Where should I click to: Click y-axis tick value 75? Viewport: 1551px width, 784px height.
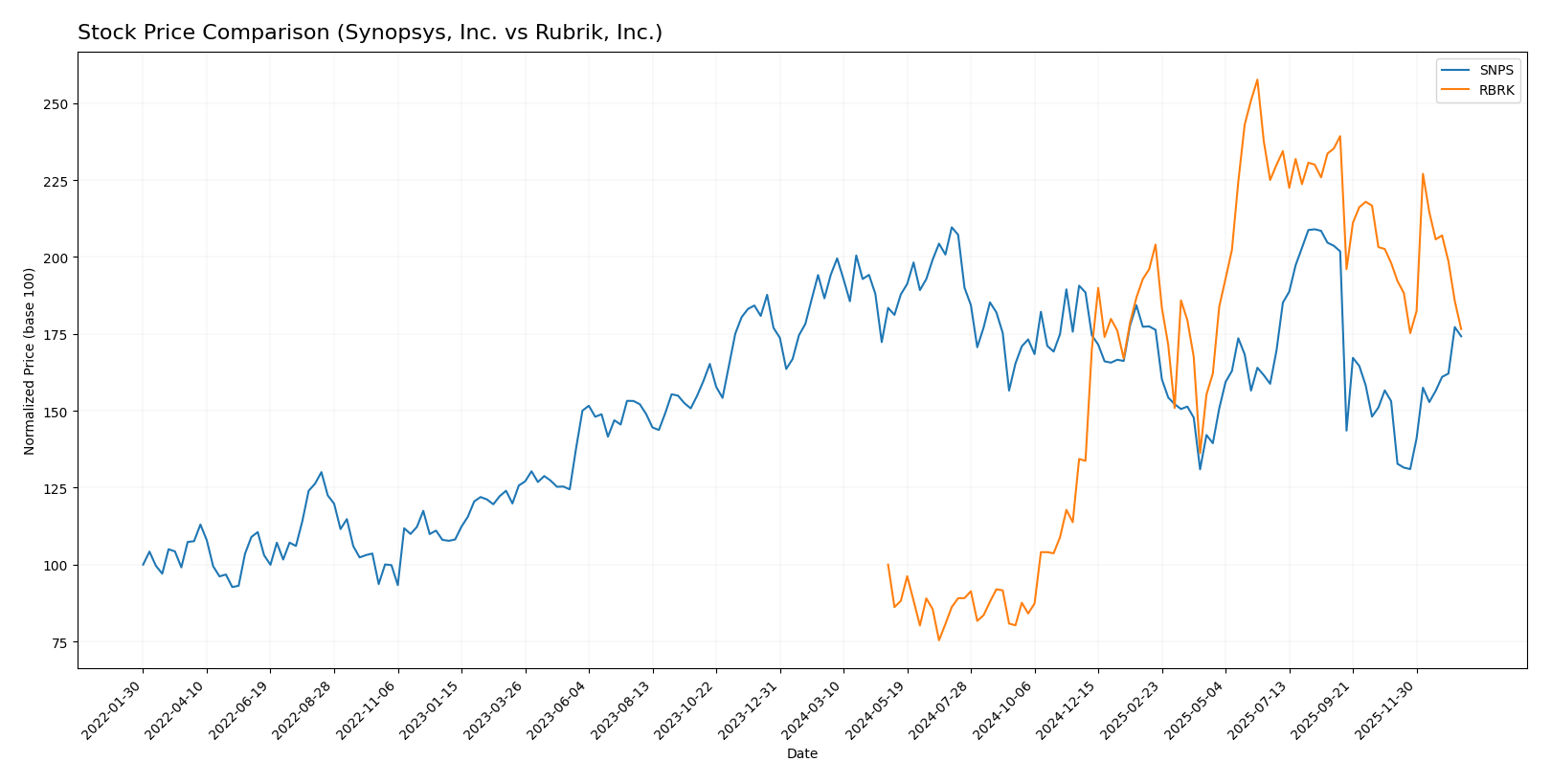click(x=62, y=642)
